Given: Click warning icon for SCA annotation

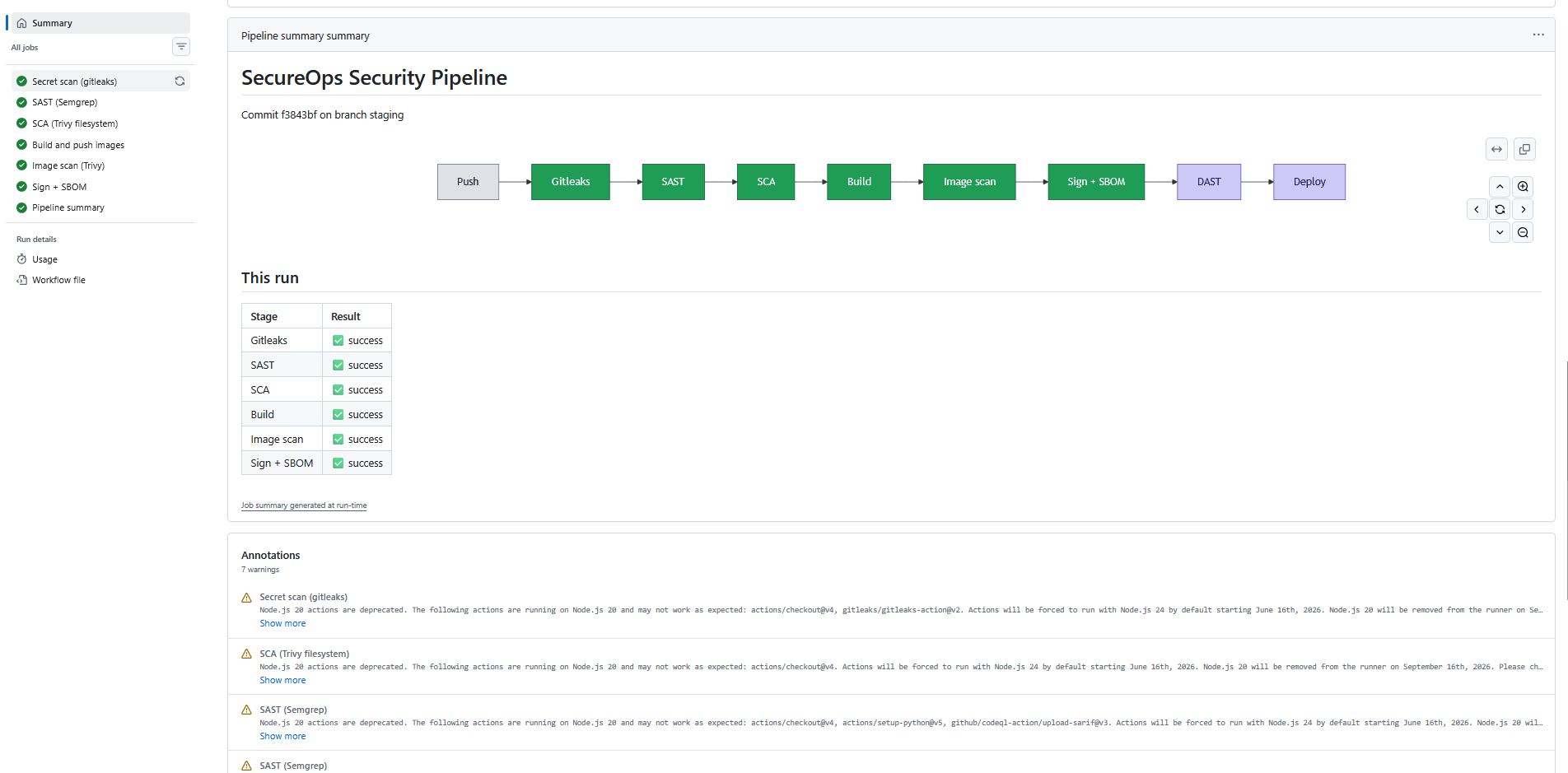Looking at the screenshot, I should pyautogui.click(x=246, y=654).
